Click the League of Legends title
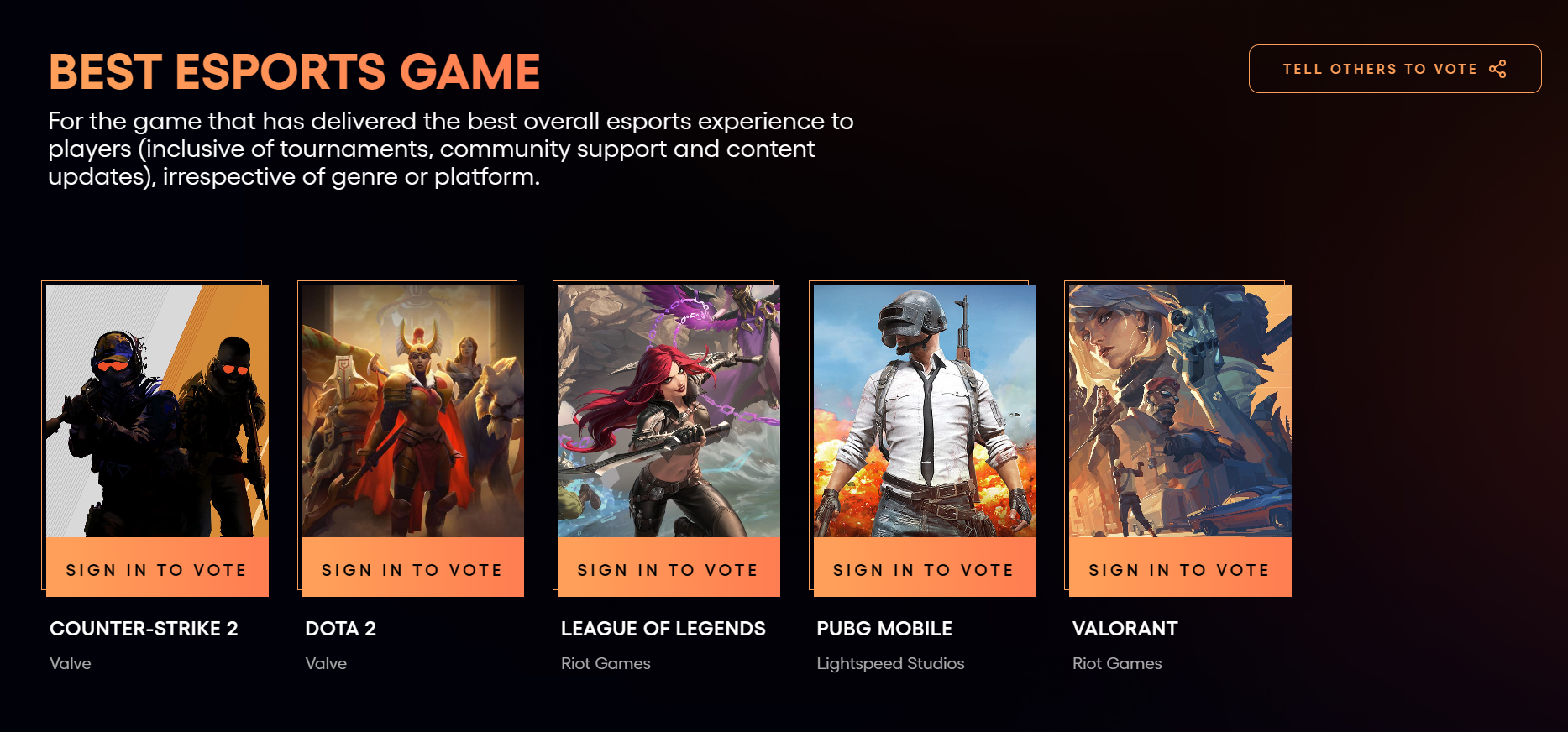The image size is (1568, 732). coord(663,629)
